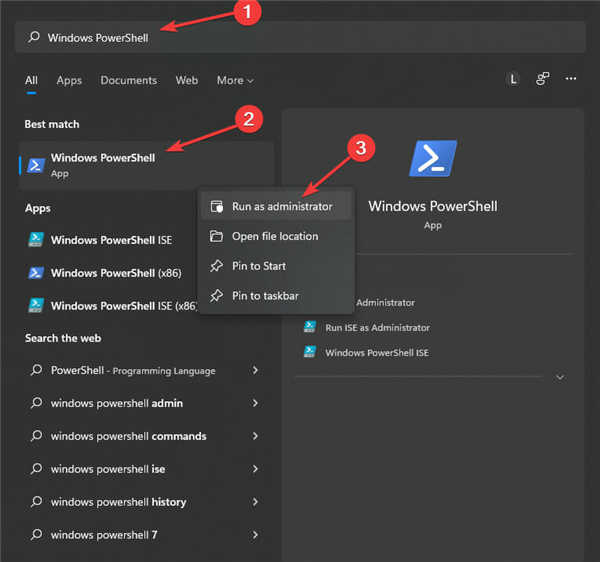The image size is (600, 562).
Task: Expand the windows powershell admin suggestion arrow
Action: coord(256,404)
